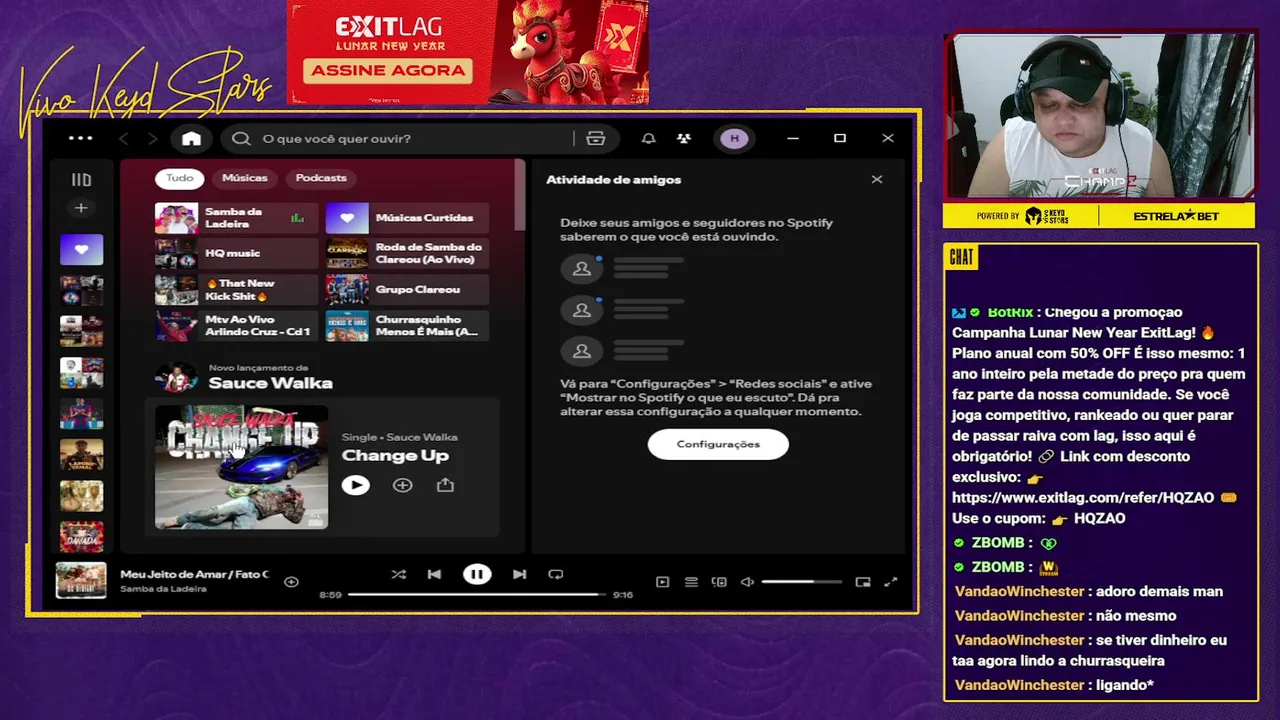Image resolution: width=1280 pixels, height=720 pixels.
Task: Close the Atividade de amigos panel
Action: tap(877, 180)
